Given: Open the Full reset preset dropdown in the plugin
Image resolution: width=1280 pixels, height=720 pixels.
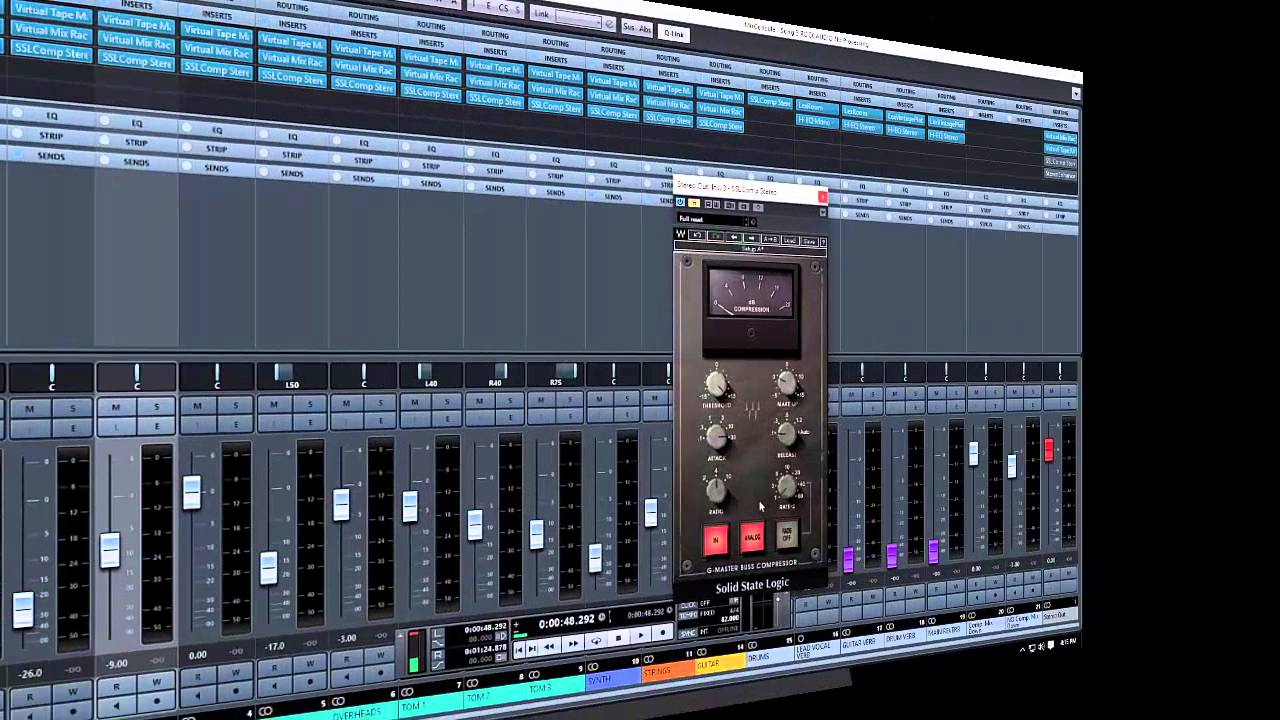Looking at the screenshot, I should tap(715, 219).
